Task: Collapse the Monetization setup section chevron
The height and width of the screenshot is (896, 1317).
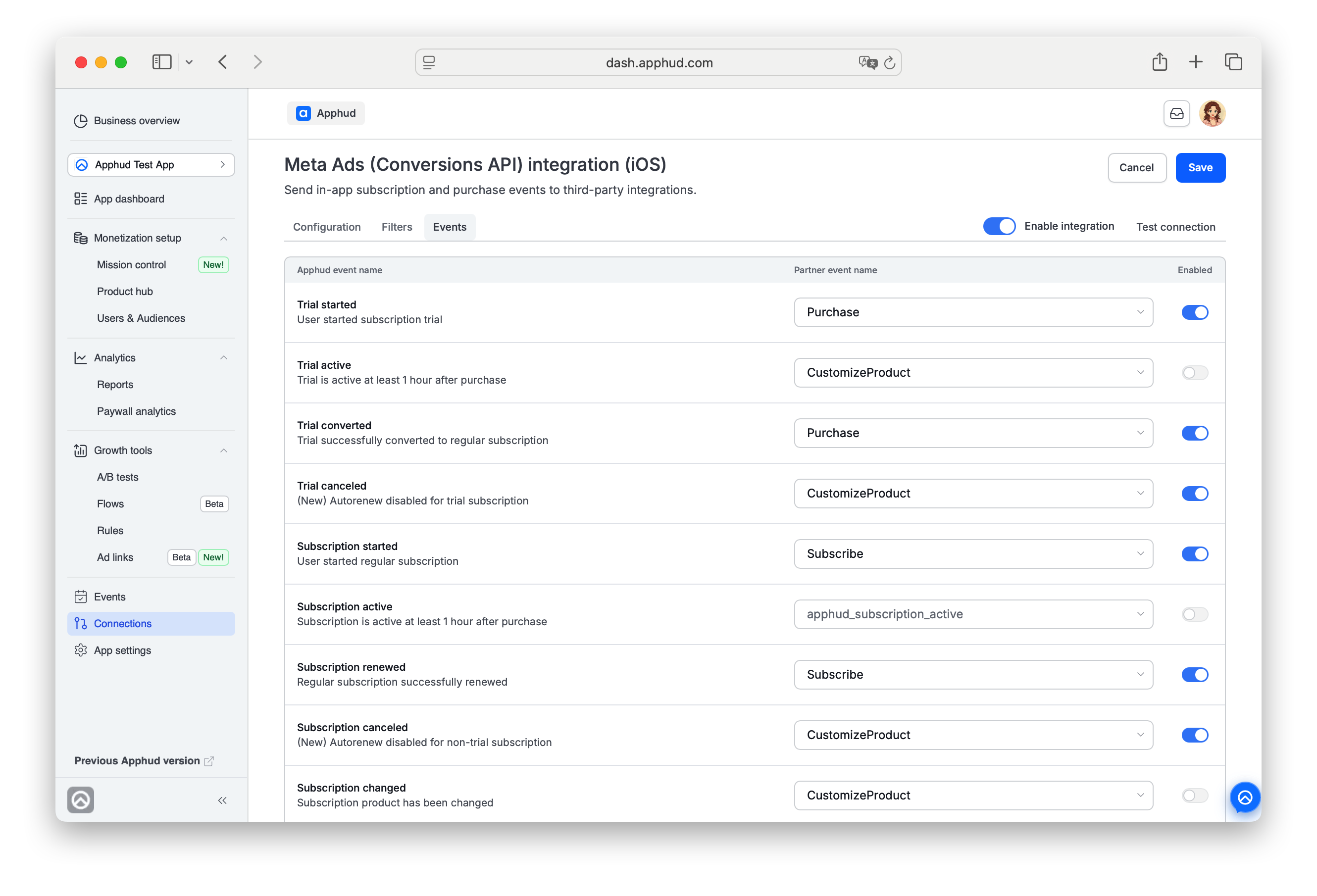Action: (x=224, y=239)
